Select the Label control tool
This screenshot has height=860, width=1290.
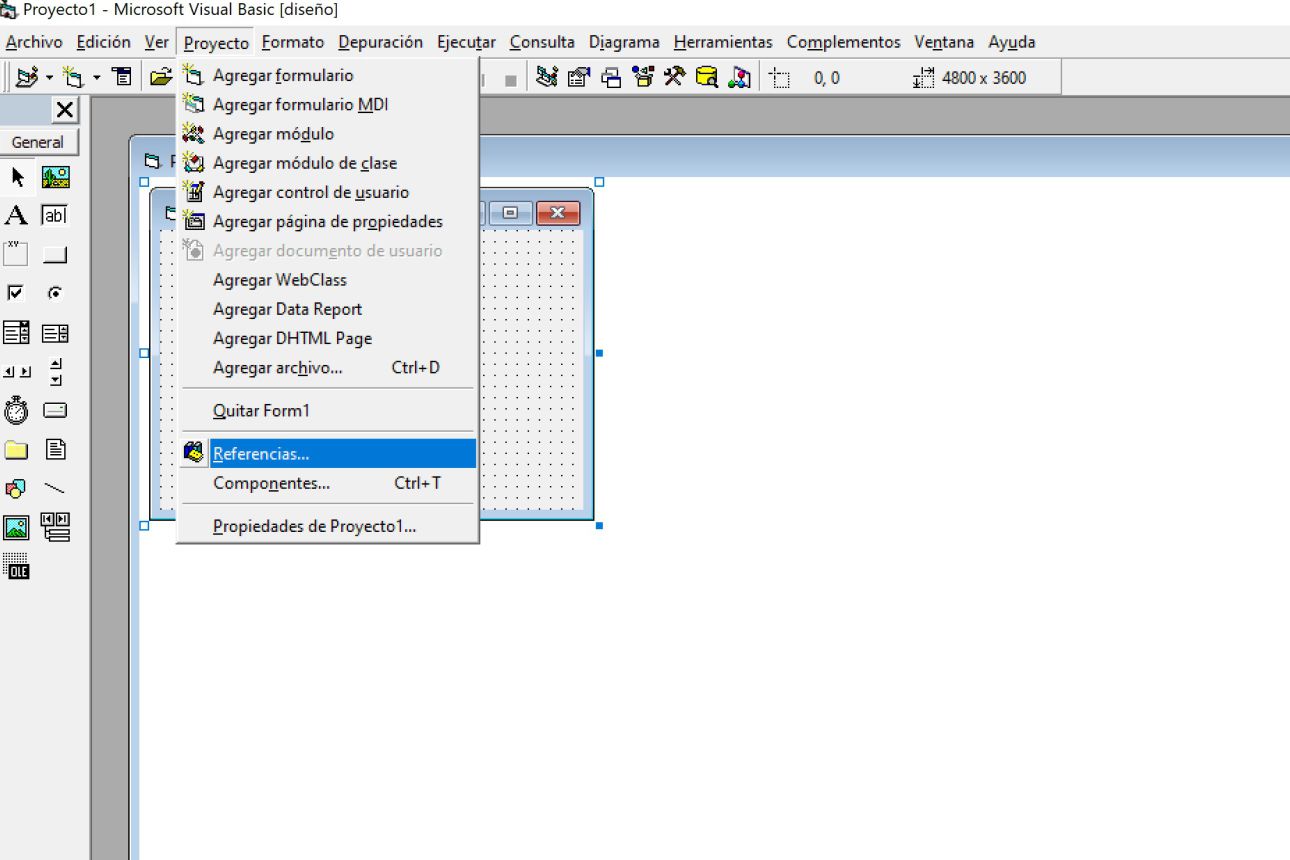click(x=17, y=216)
